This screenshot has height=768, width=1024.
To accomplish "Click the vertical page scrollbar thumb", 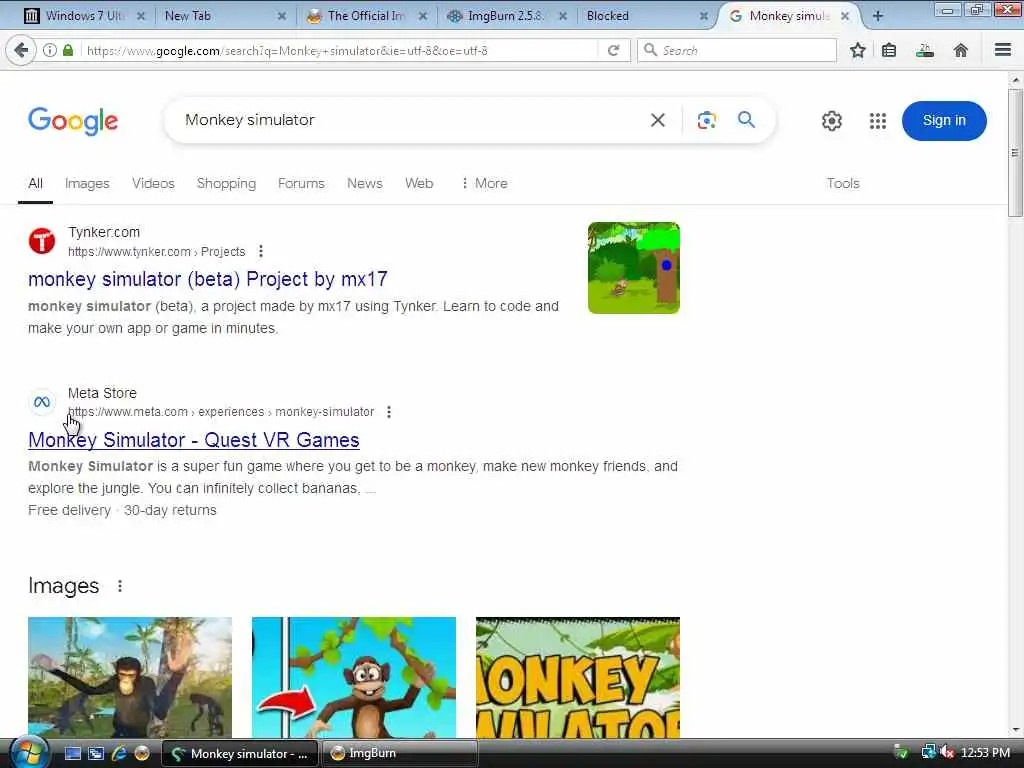I will (1015, 153).
